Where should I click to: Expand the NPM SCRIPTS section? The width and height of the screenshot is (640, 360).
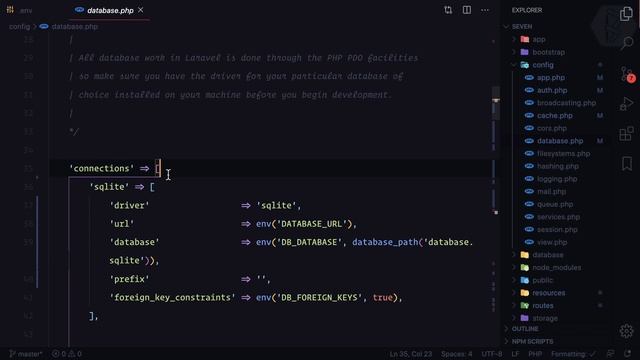(x=532, y=342)
